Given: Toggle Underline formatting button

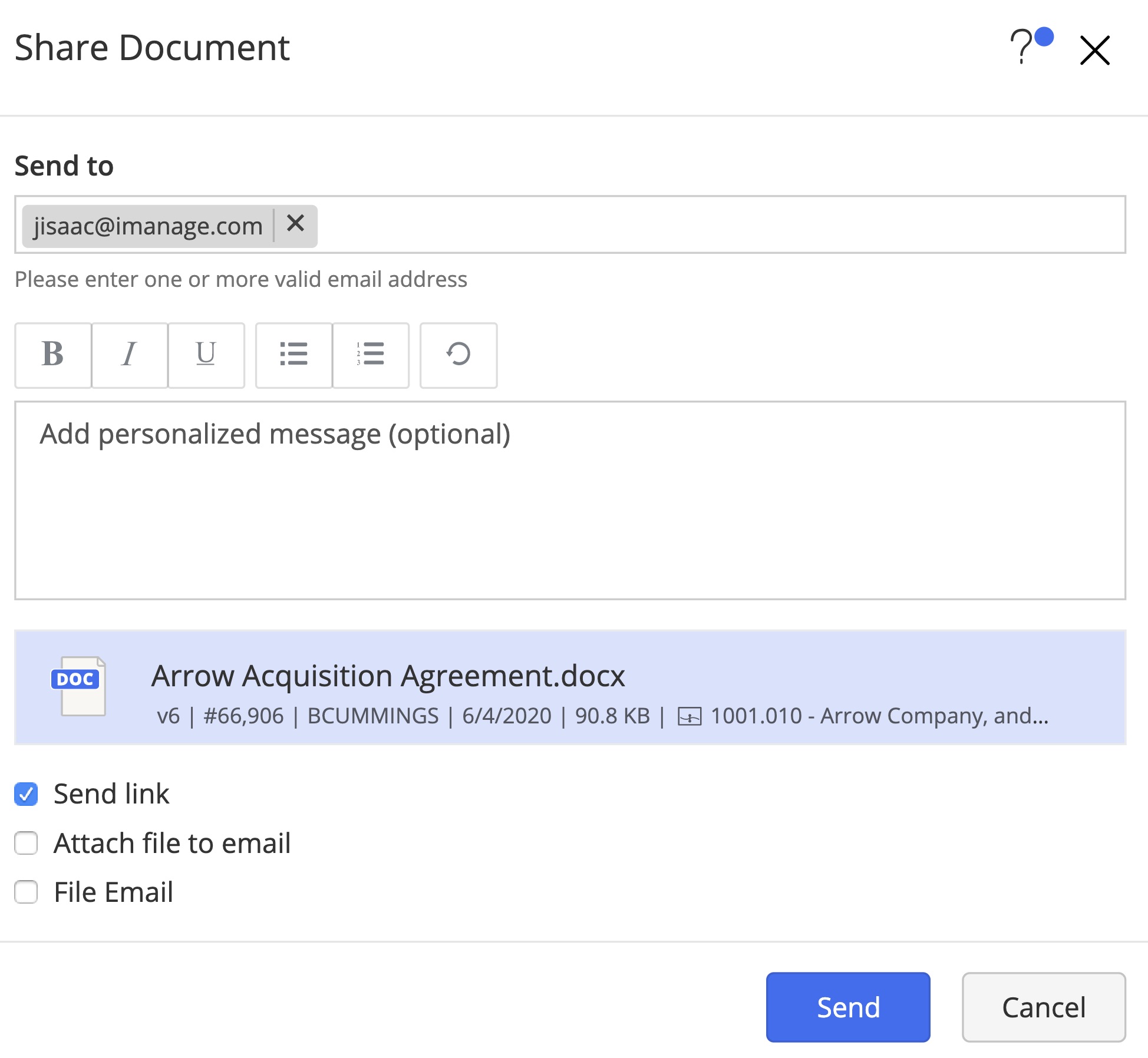Looking at the screenshot, I should click(x=206, y=355).
